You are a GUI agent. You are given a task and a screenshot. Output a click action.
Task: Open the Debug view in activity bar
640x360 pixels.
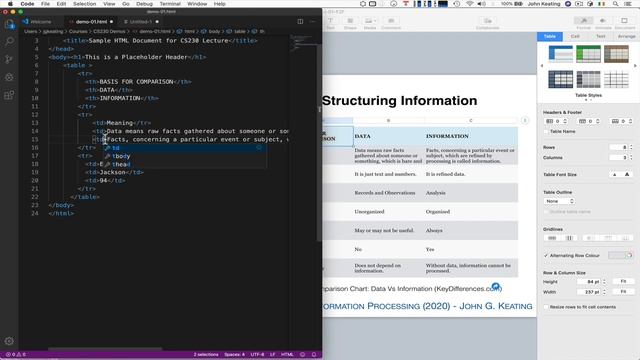click(9, 77)
